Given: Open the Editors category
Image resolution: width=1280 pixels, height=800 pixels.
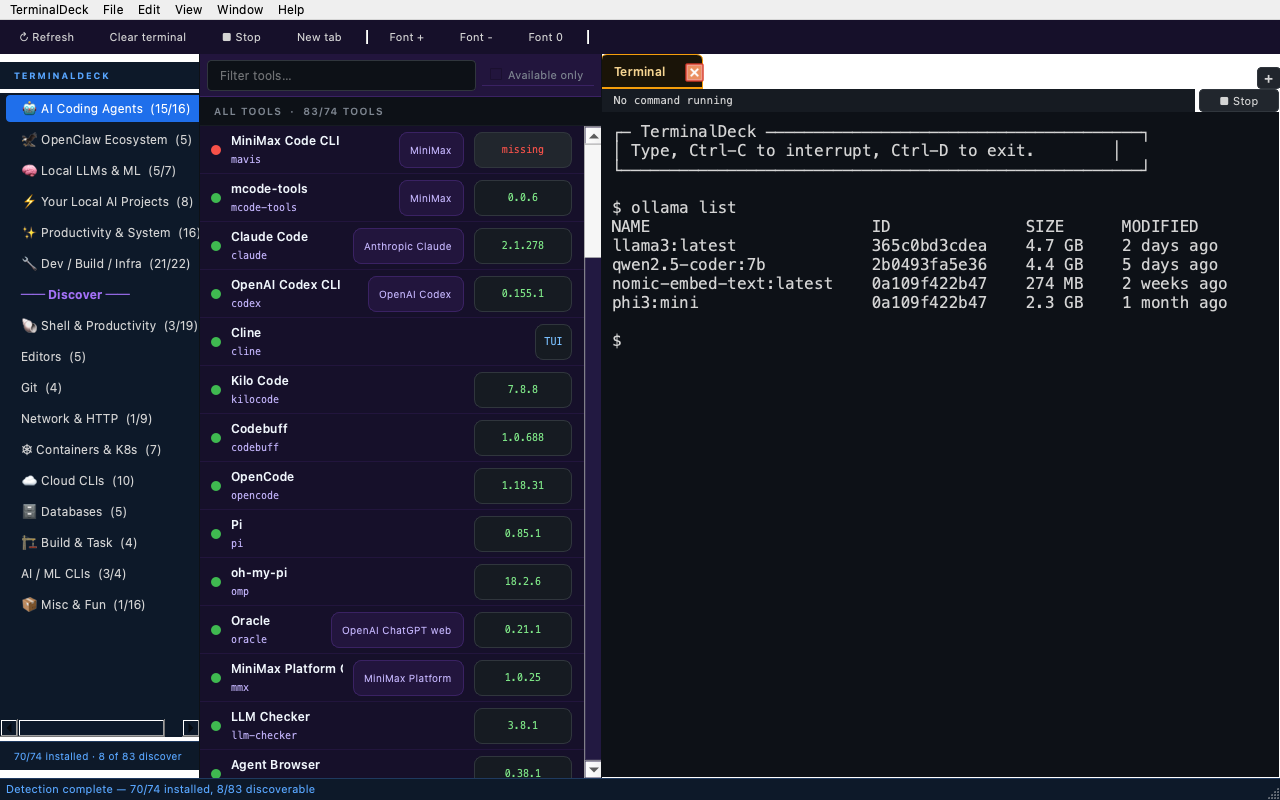Looking at the screenshot, I should (100, 356).
